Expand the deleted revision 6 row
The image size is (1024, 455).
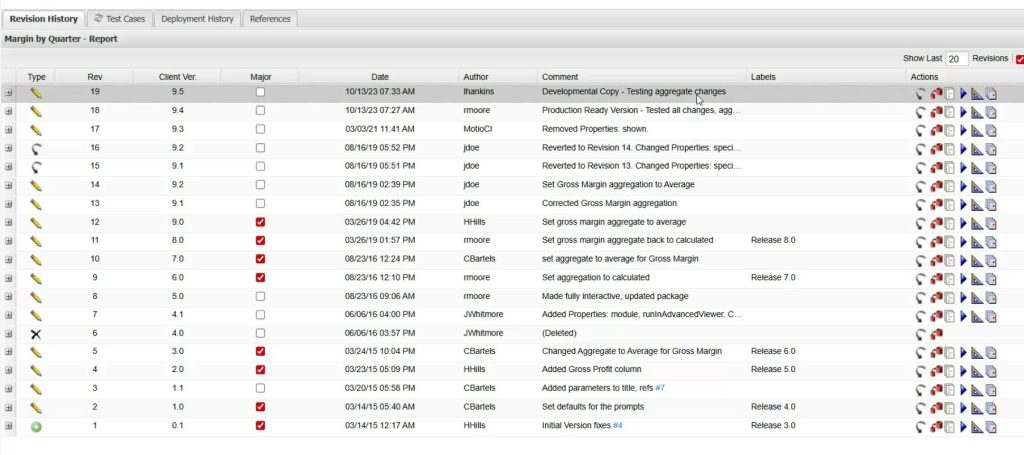(x=8, y=334)
